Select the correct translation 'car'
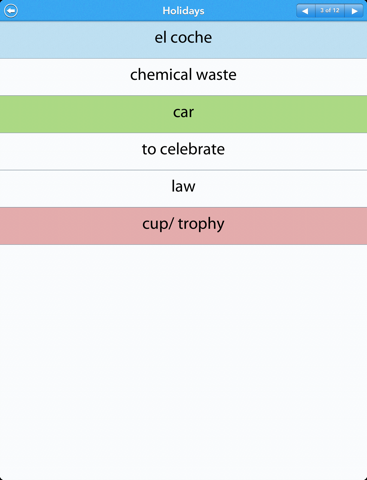The width and height of the screenshot is (367, 480). tap(183, 114)
